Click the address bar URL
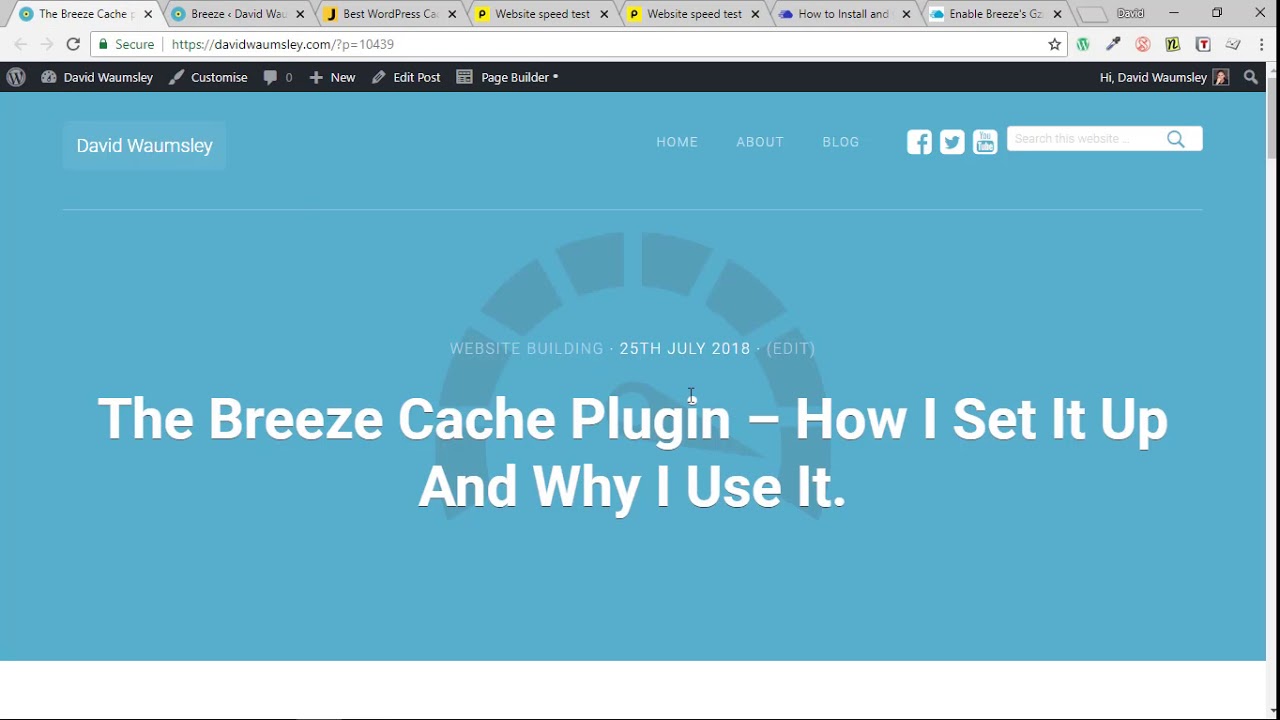Image resolution: width=1280 pixels, height=720 pixels. point(282,44)
